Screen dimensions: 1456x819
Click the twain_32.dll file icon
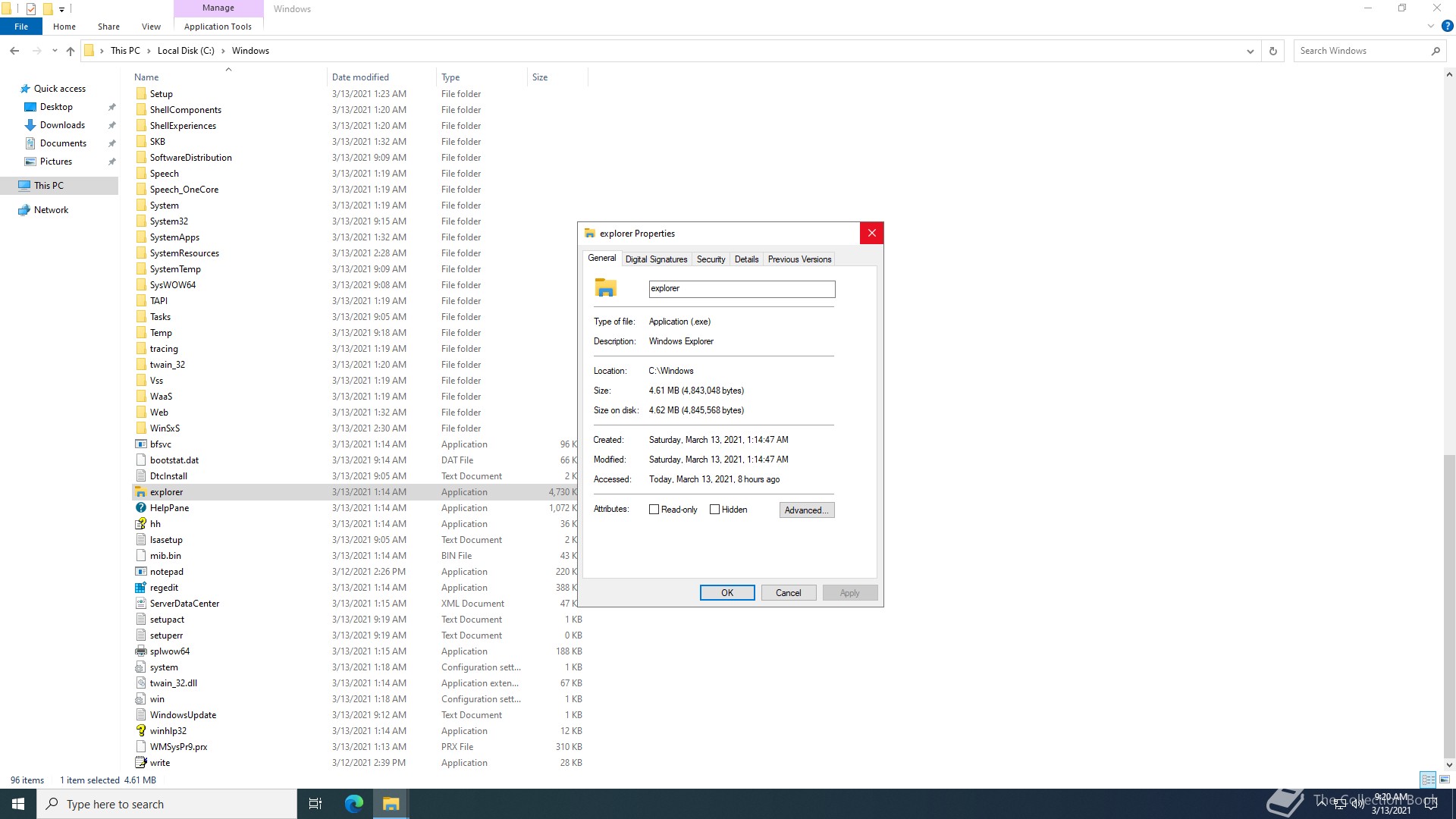pyautogui.click(x=141, y=683)
